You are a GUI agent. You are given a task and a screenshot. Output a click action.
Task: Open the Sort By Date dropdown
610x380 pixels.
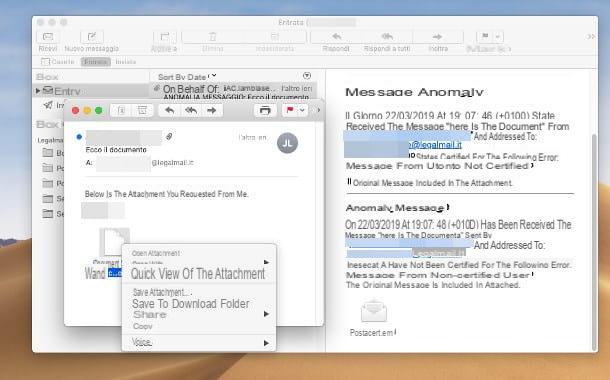tap(187, 77)
